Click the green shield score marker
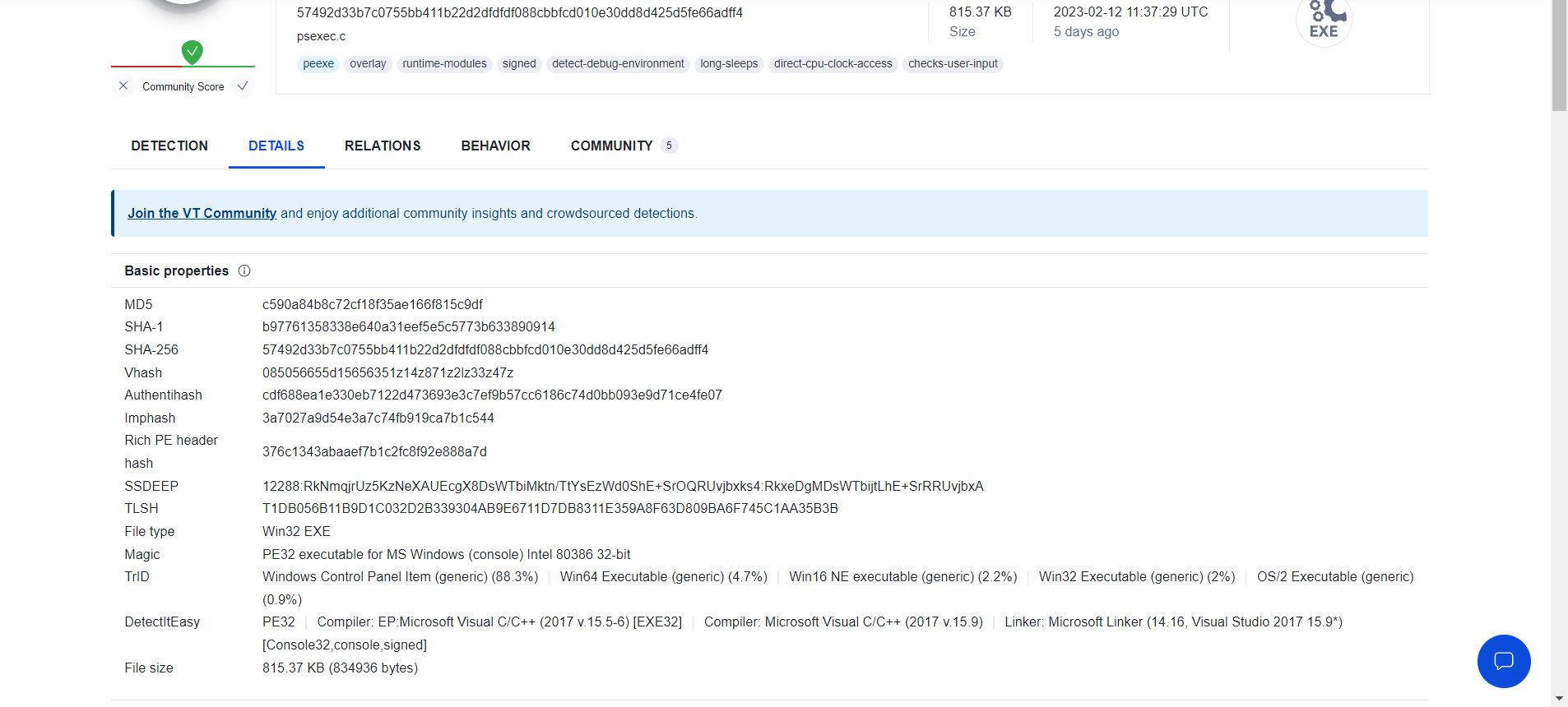The height and width of the screenshot is (707, 1568). tap(192, 52)
